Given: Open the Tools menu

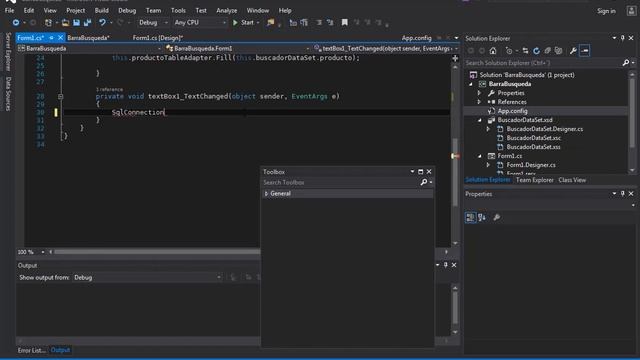Looking at the screenshot, I should [x=178, y=11].
